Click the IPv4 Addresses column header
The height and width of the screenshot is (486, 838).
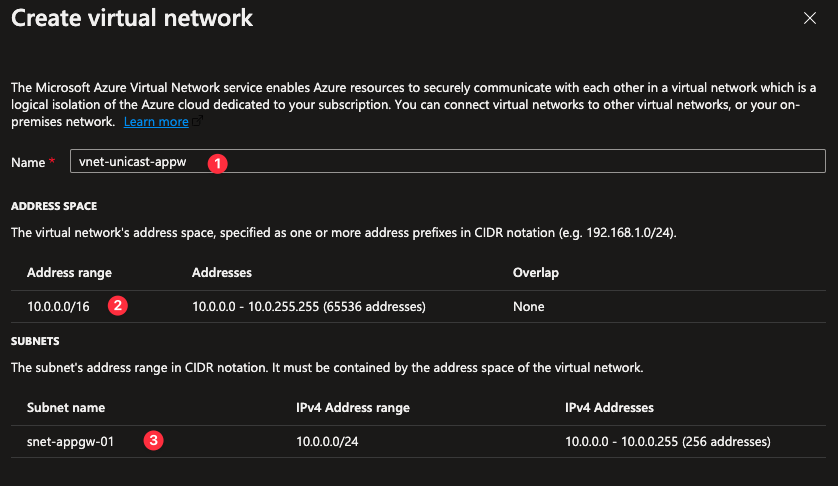click(x=609, y=407)
